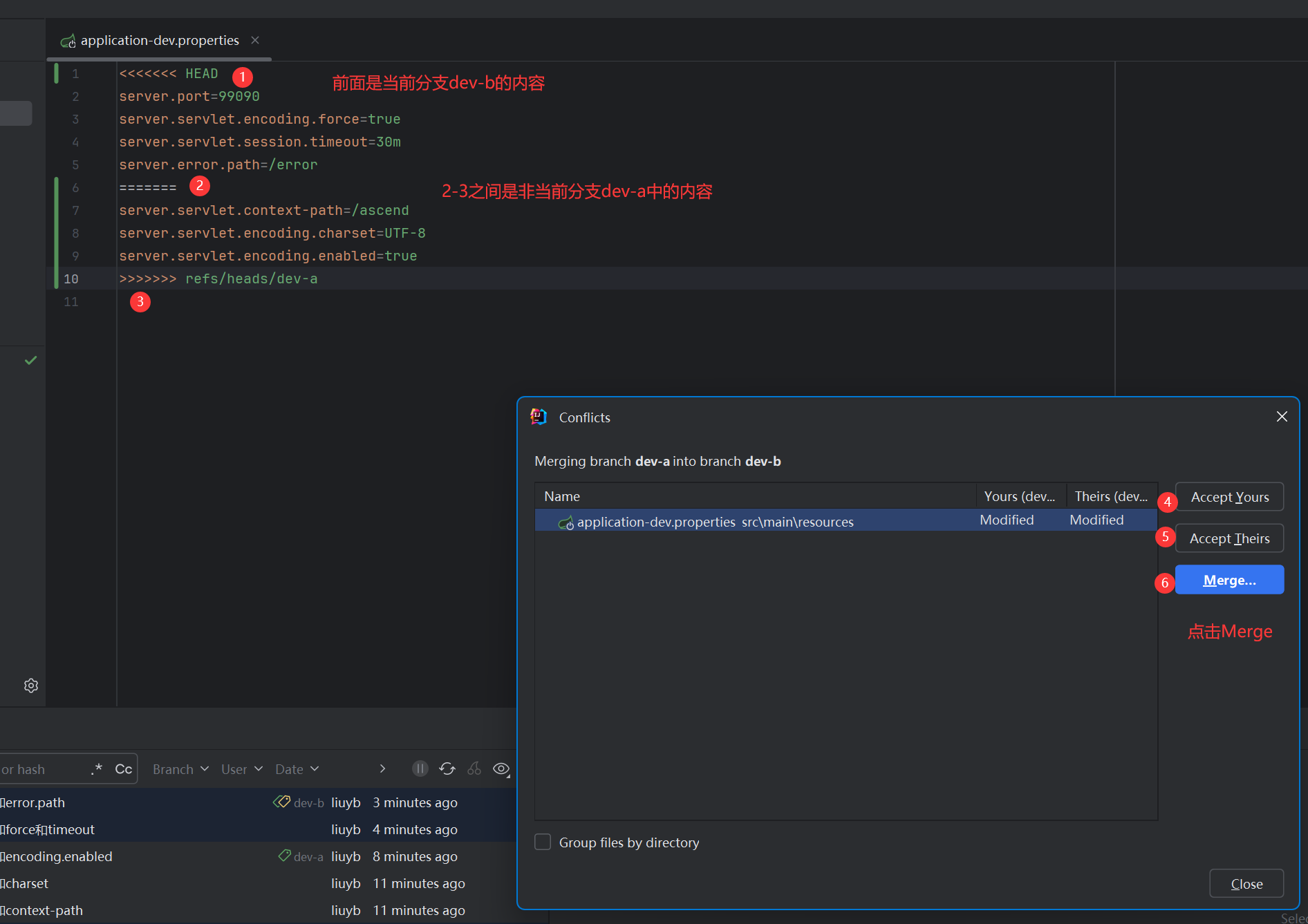Toggle the regex (.*) search option
The height and width of the screenshot is (924, 1308).
97,769
